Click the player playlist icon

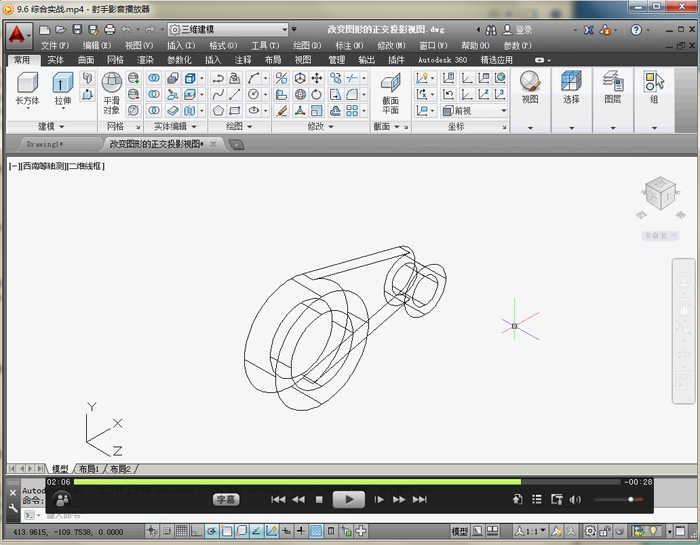click(x=537, y=499)
